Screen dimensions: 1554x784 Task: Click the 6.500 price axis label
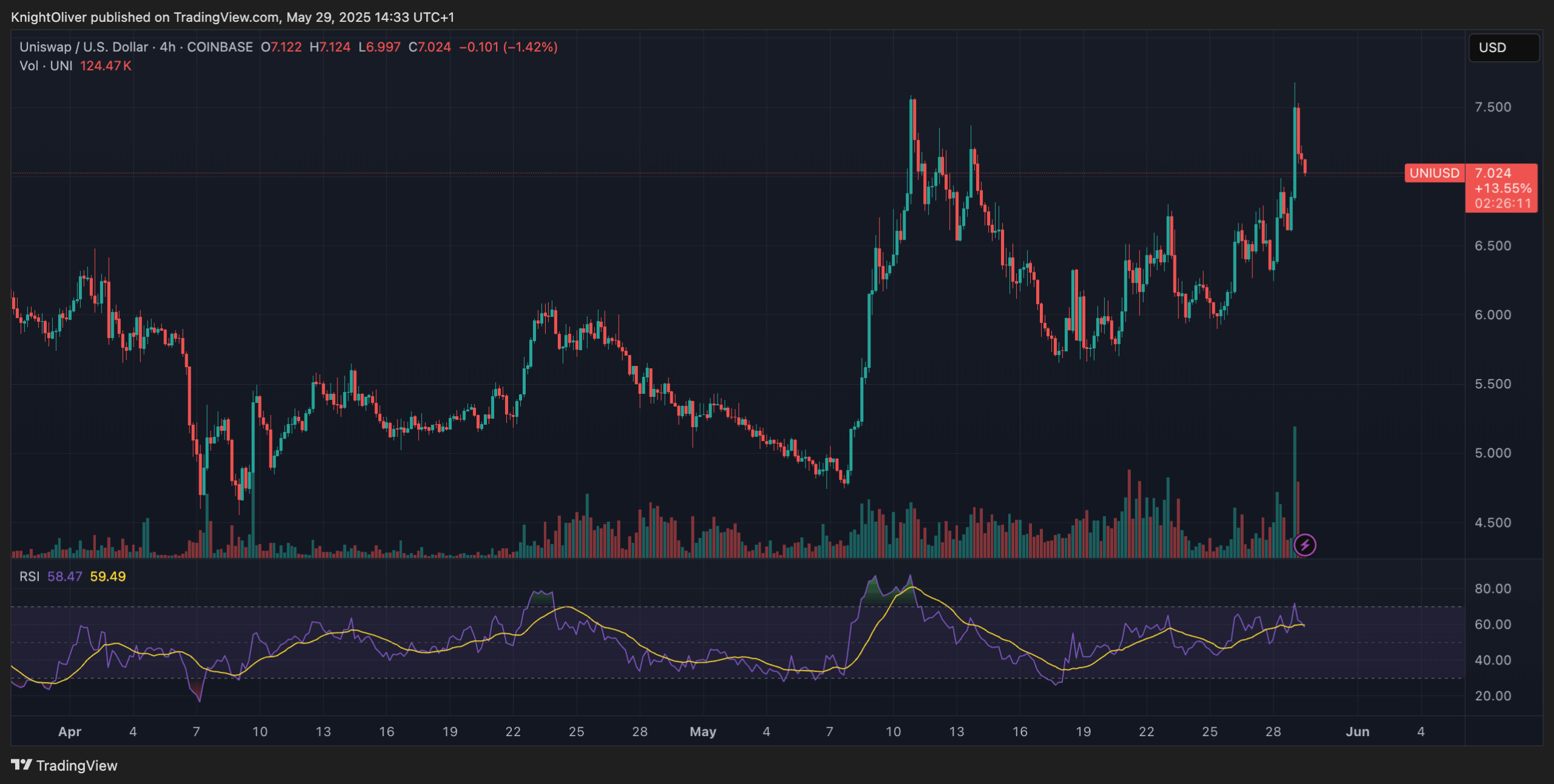[x=1493, y=246]
